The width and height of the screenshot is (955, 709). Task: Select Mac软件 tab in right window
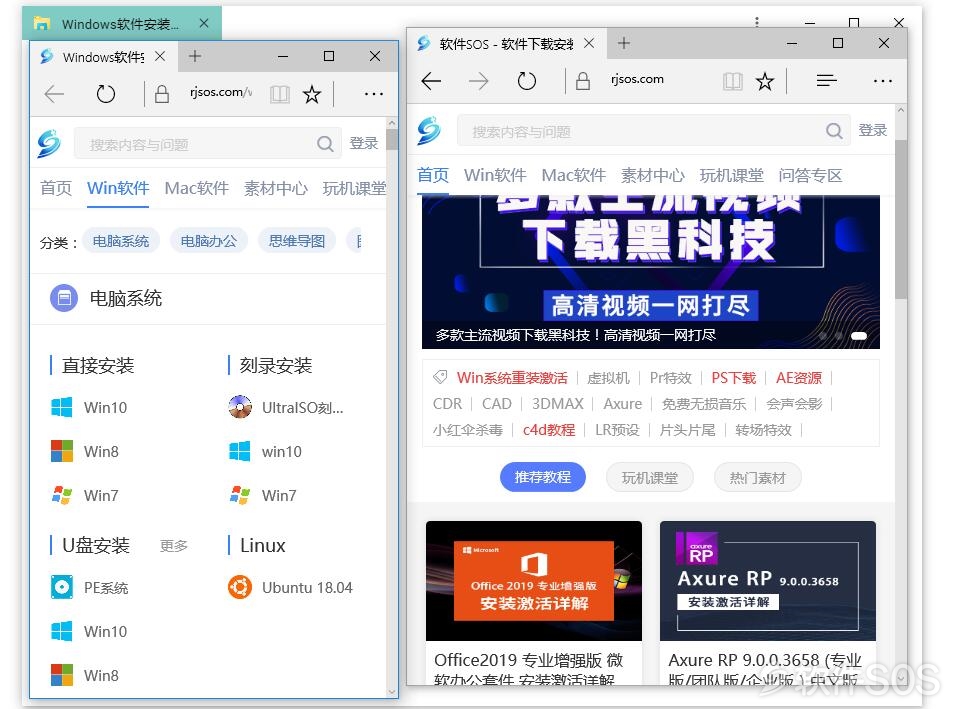coord(574,175)
